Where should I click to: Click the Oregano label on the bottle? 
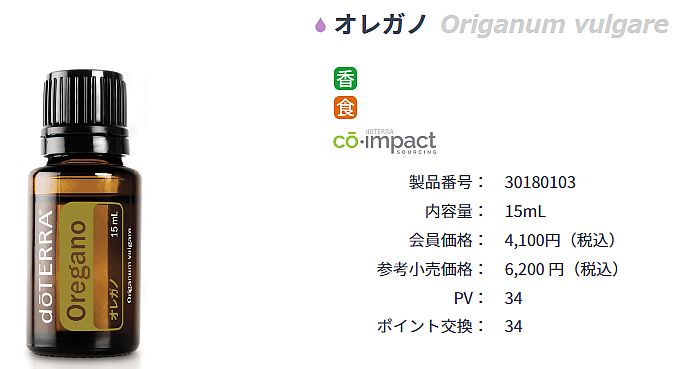click(79, 270)
